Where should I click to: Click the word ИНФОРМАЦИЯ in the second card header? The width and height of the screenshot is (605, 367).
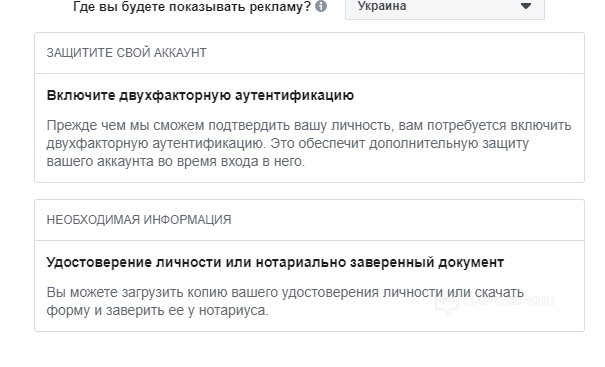coord(187,220)
